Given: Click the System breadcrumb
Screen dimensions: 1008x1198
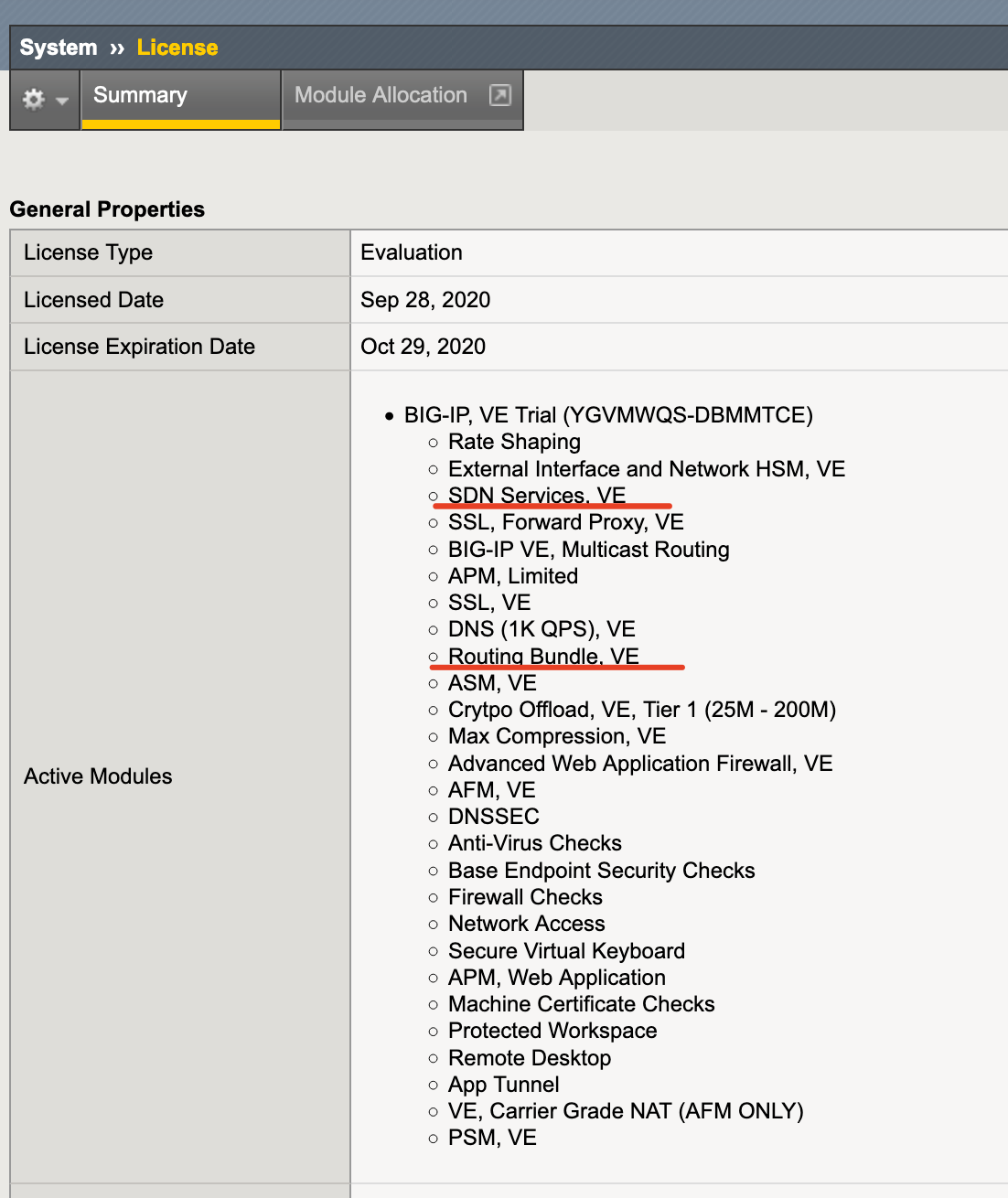Looking at the screenshot, I should tap(59, 48).
